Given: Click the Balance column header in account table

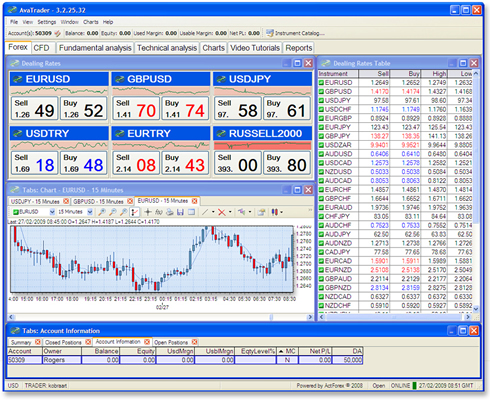Looking at the screenshot, I should click(x=101, y=351).
